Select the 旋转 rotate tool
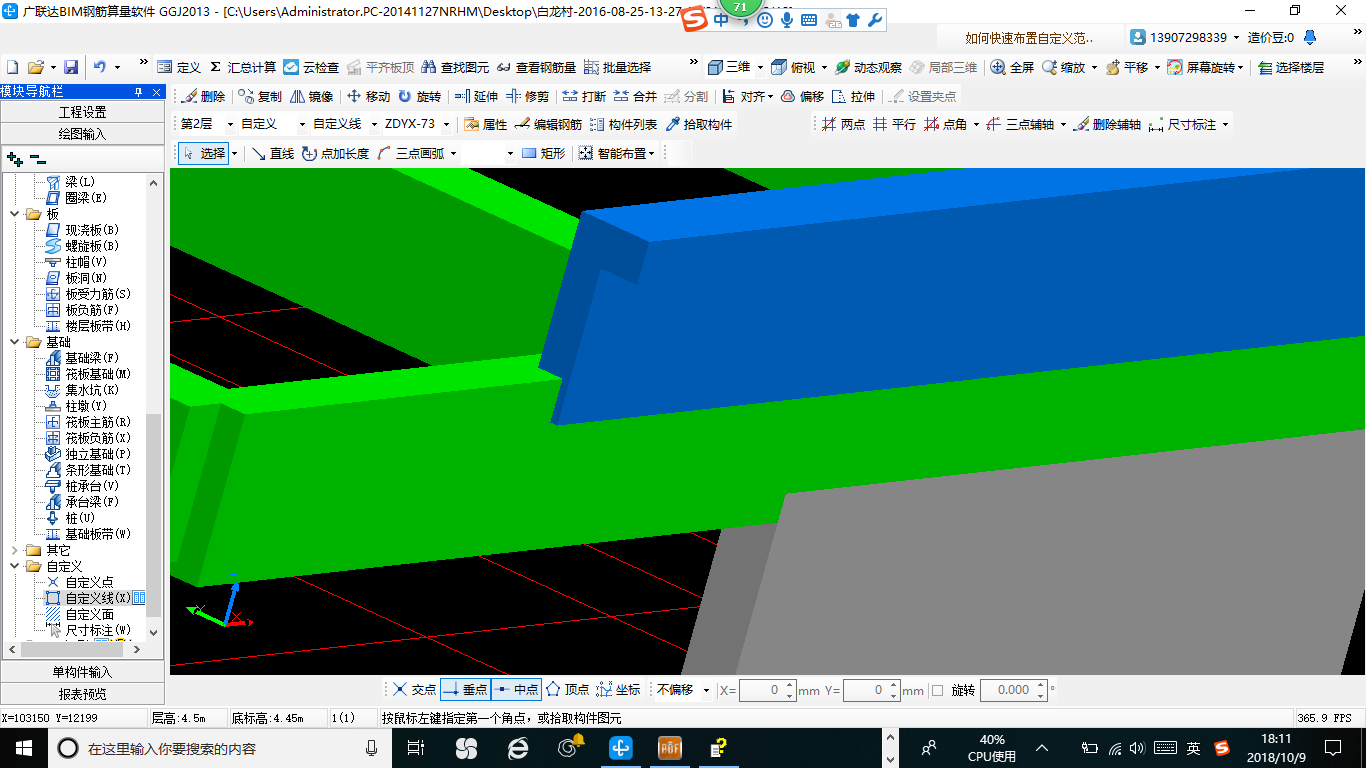The width and height of the screenshot is (1366, 768). pyautogui.click(x=419, y=96)
